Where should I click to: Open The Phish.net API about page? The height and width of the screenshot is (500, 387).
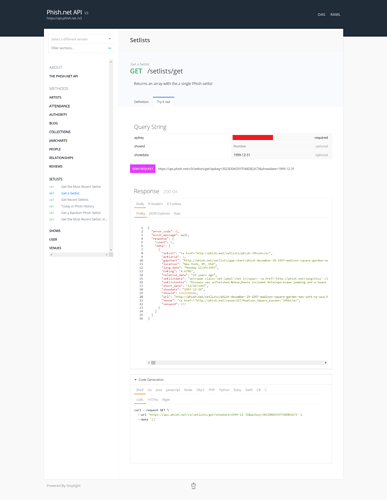[x=63, y=76]
